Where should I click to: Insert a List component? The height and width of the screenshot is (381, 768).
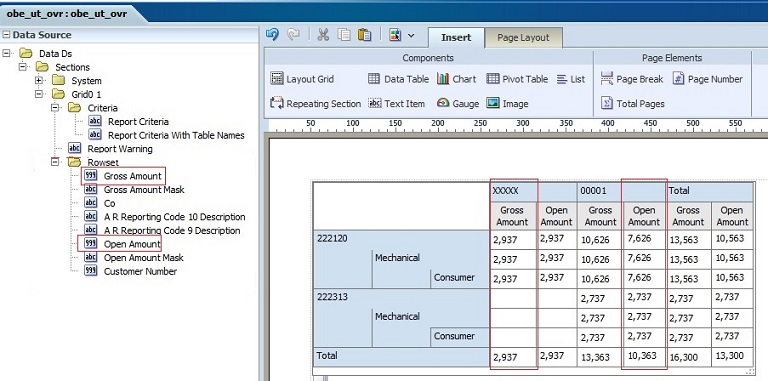[571, 79]
